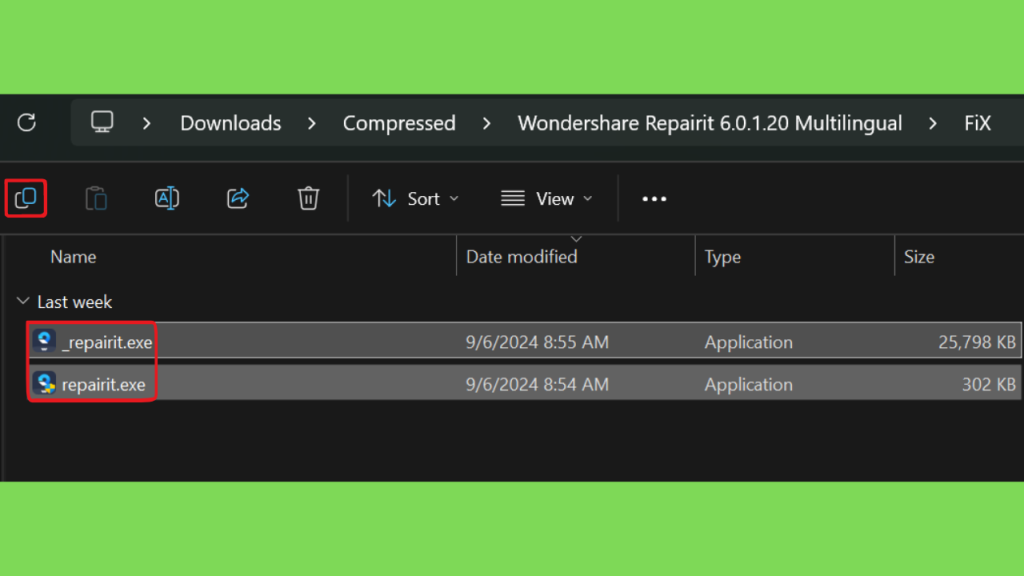The image size is (1024, 576).
Task: Expand chevron after Downloads breadcrumb
Action: pyautogui.click(x=312, y=123)
